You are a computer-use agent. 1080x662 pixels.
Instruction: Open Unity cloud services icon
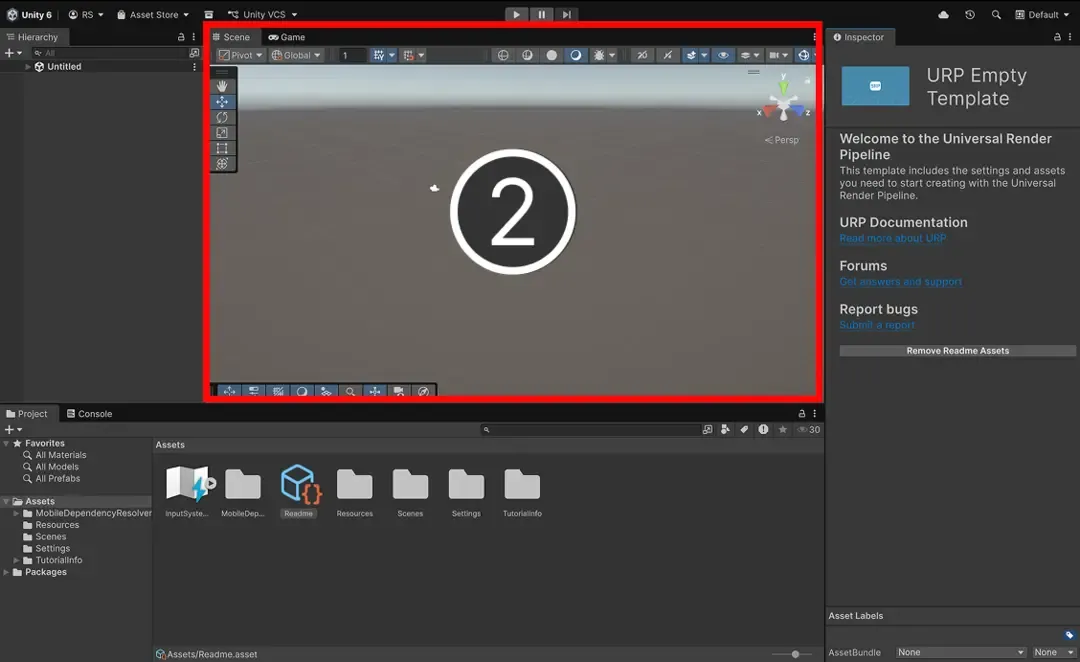pos(944,15)
